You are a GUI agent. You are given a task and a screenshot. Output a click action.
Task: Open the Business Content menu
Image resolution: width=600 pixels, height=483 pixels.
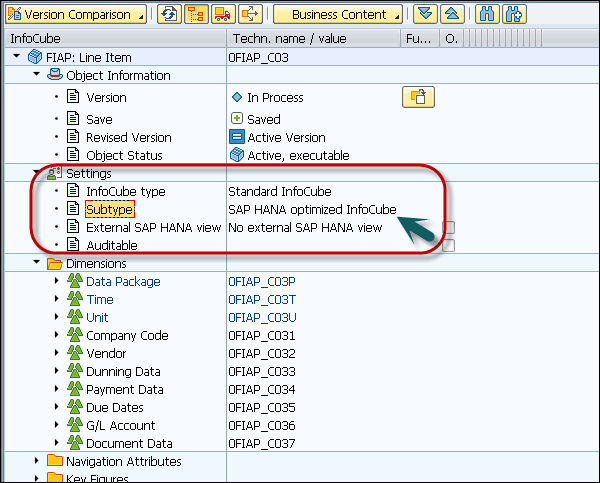pos(336,15)
